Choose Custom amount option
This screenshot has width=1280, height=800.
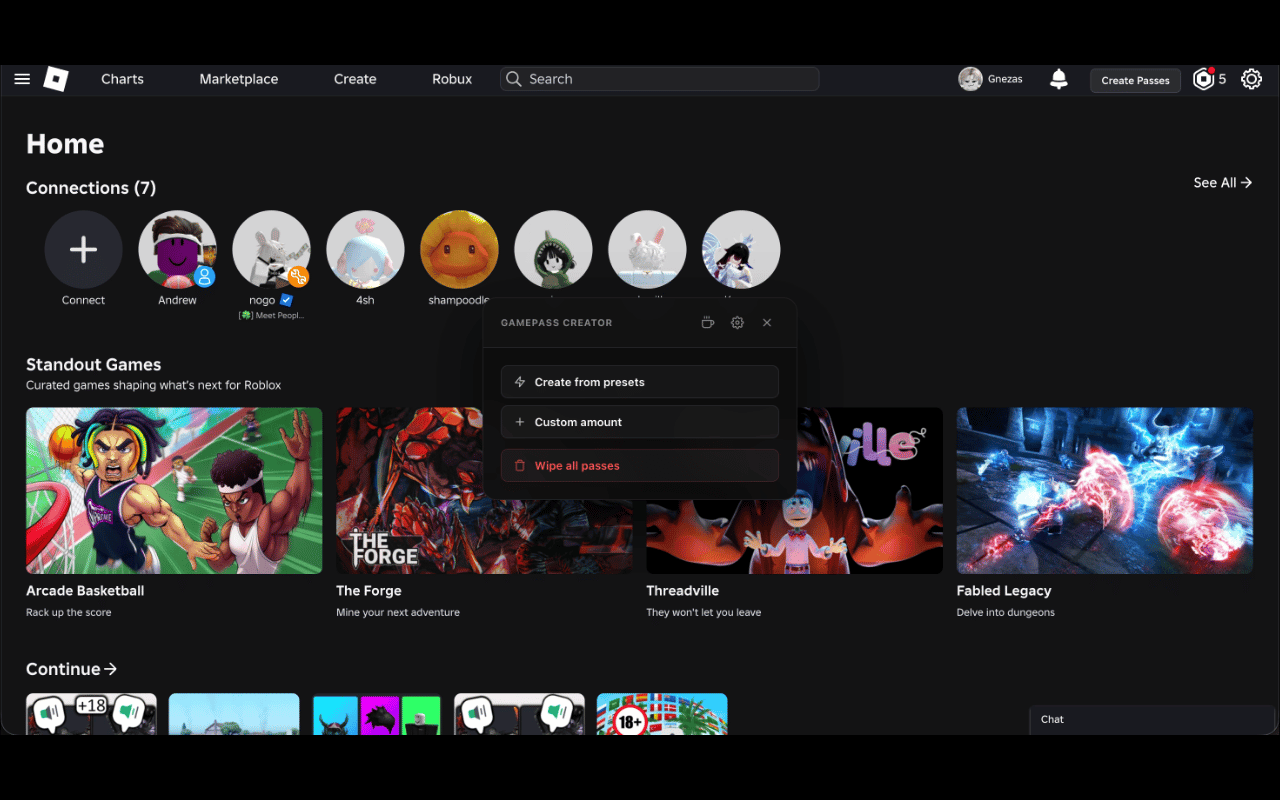tap(640, 422)
